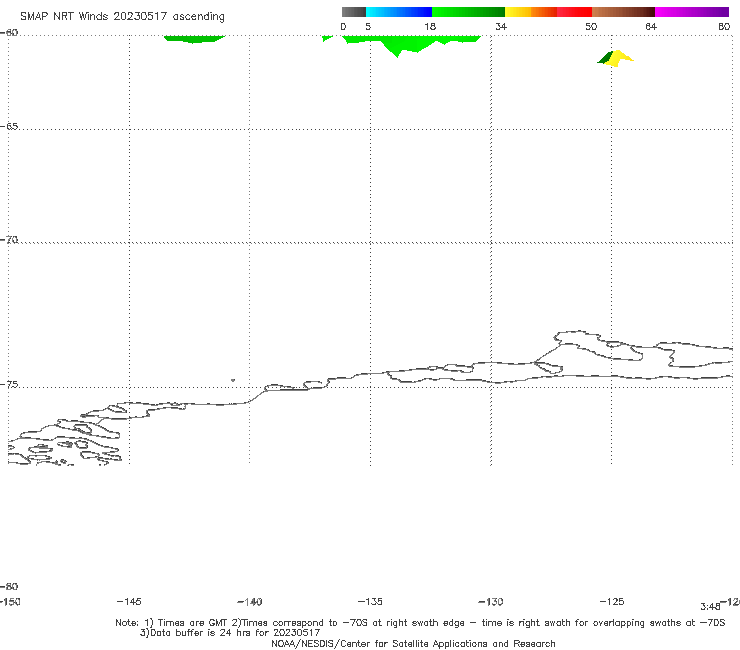Pick the magenta-purple segment of the color bar

(692, 12)
